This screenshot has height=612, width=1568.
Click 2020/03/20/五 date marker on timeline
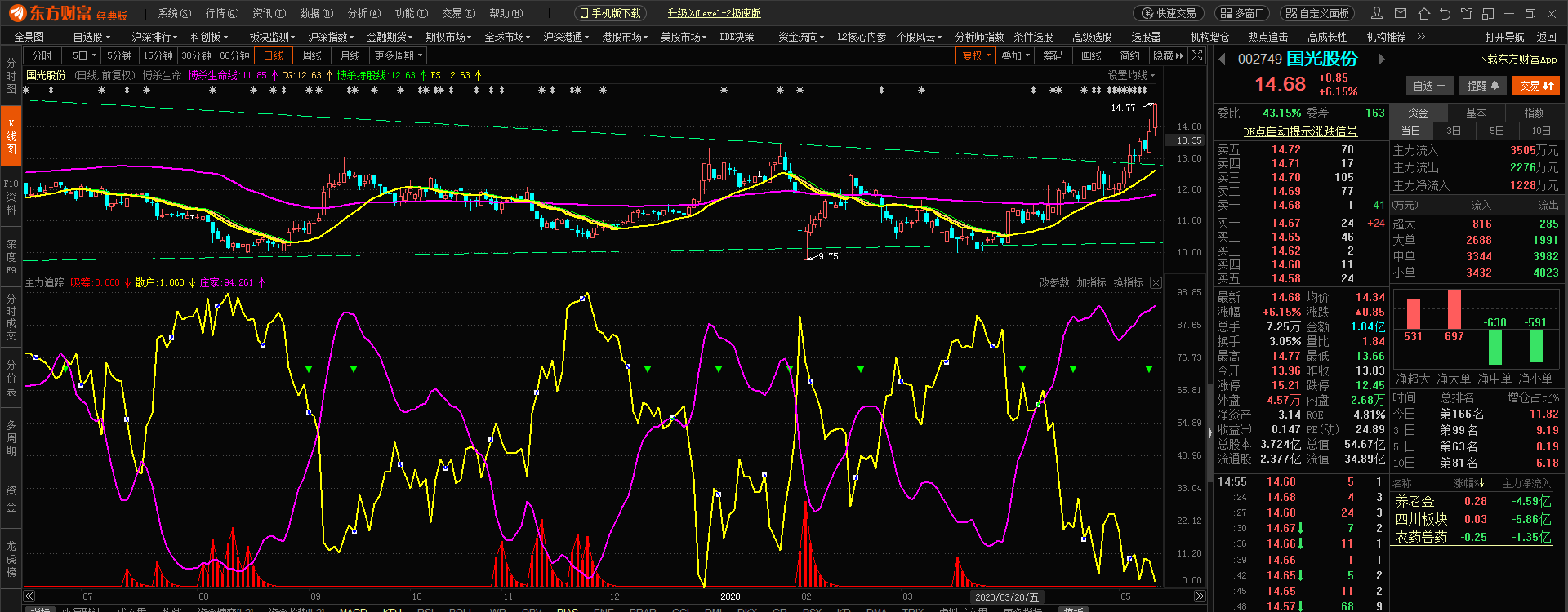coord(1007,597)
